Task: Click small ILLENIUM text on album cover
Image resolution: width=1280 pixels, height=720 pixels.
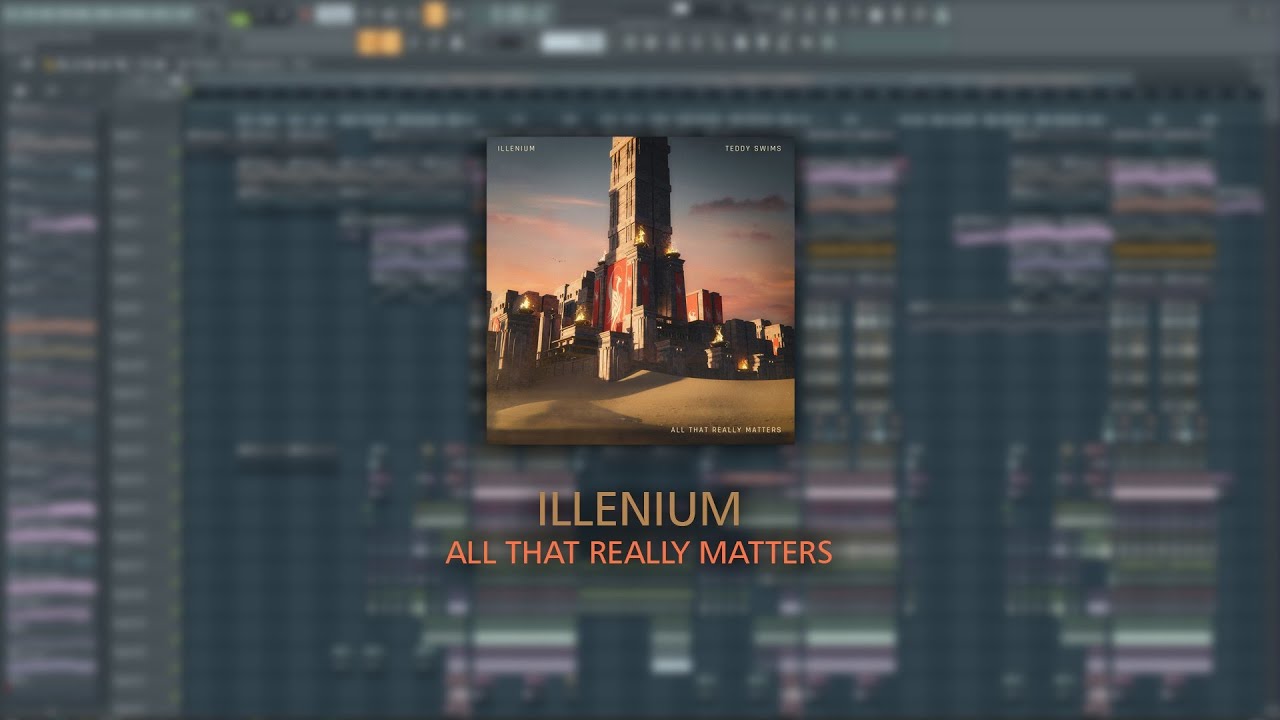Action: pos(516,149)
